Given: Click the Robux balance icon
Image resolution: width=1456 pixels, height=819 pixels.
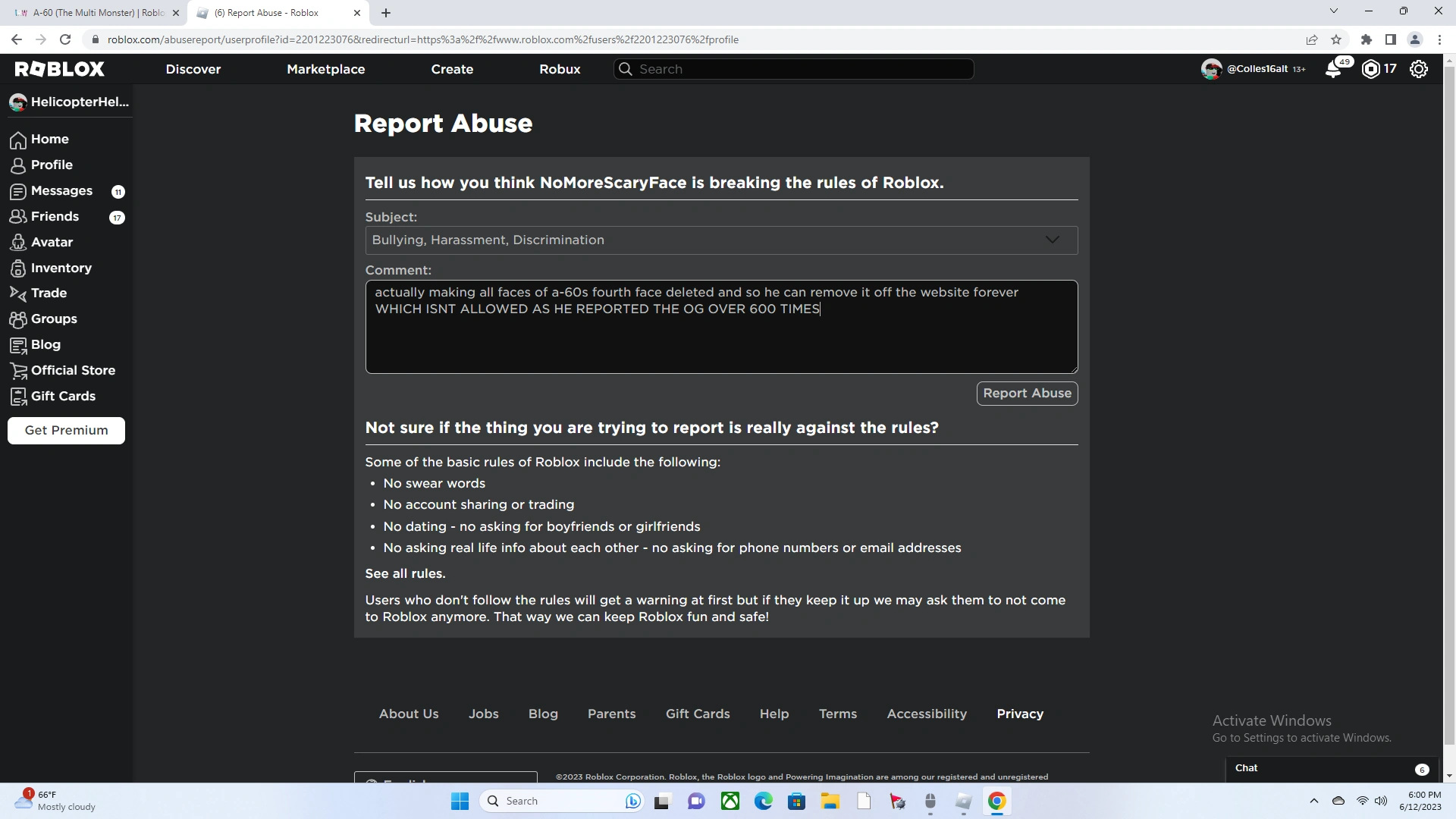Looking at the screenshot, I should point(1370,69).
